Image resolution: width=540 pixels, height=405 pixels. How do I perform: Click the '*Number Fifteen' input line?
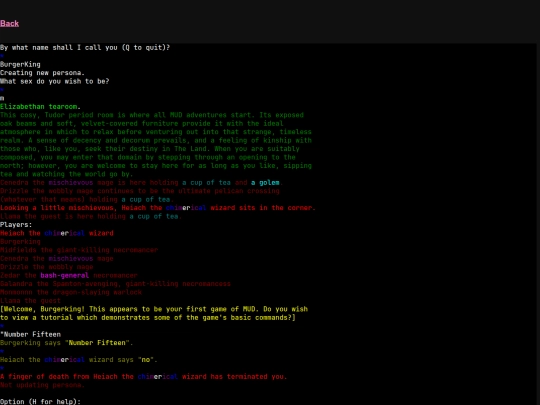30,334
